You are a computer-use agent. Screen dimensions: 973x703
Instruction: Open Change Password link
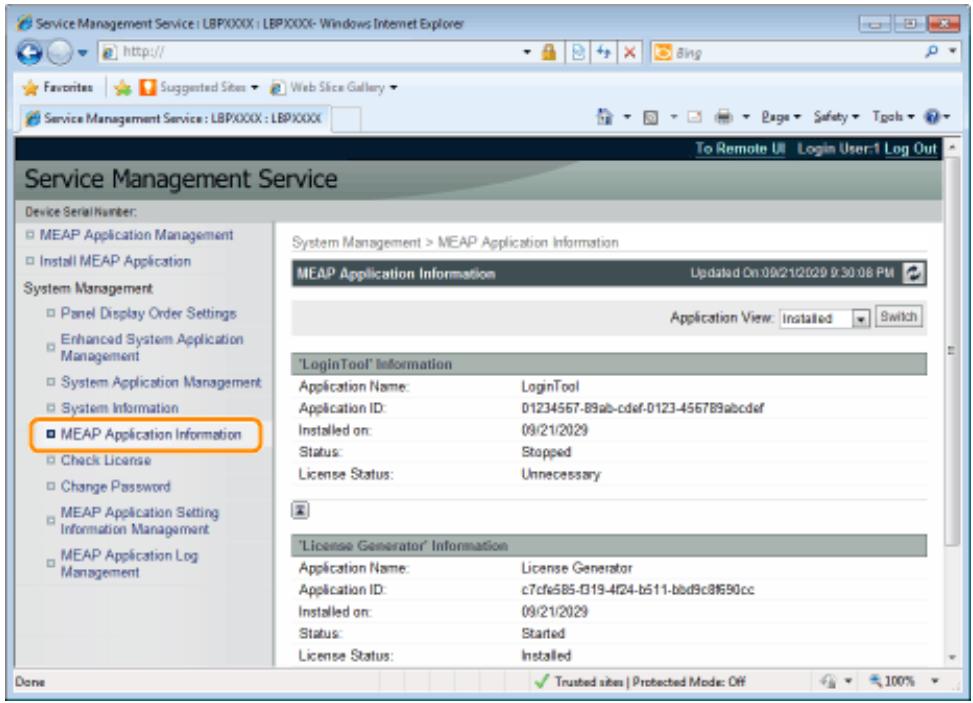pyautogui.click(x=115, y=486)
